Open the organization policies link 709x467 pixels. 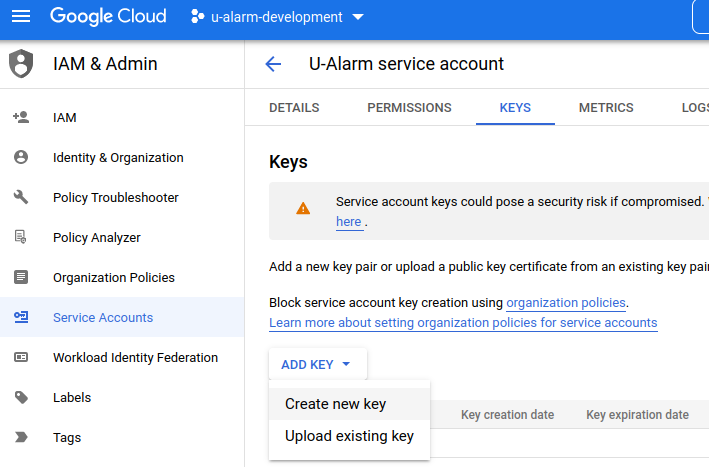point(566,302)
